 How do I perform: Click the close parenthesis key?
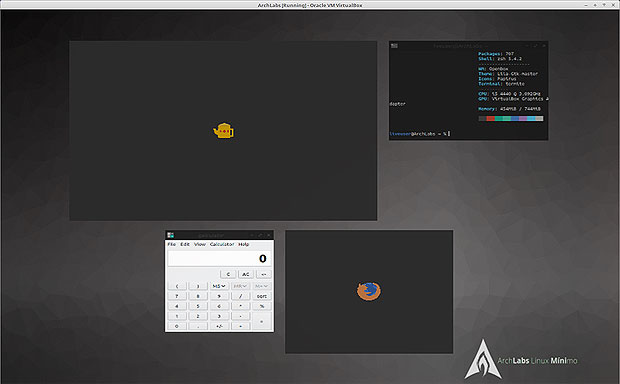(x=198, y=286)
